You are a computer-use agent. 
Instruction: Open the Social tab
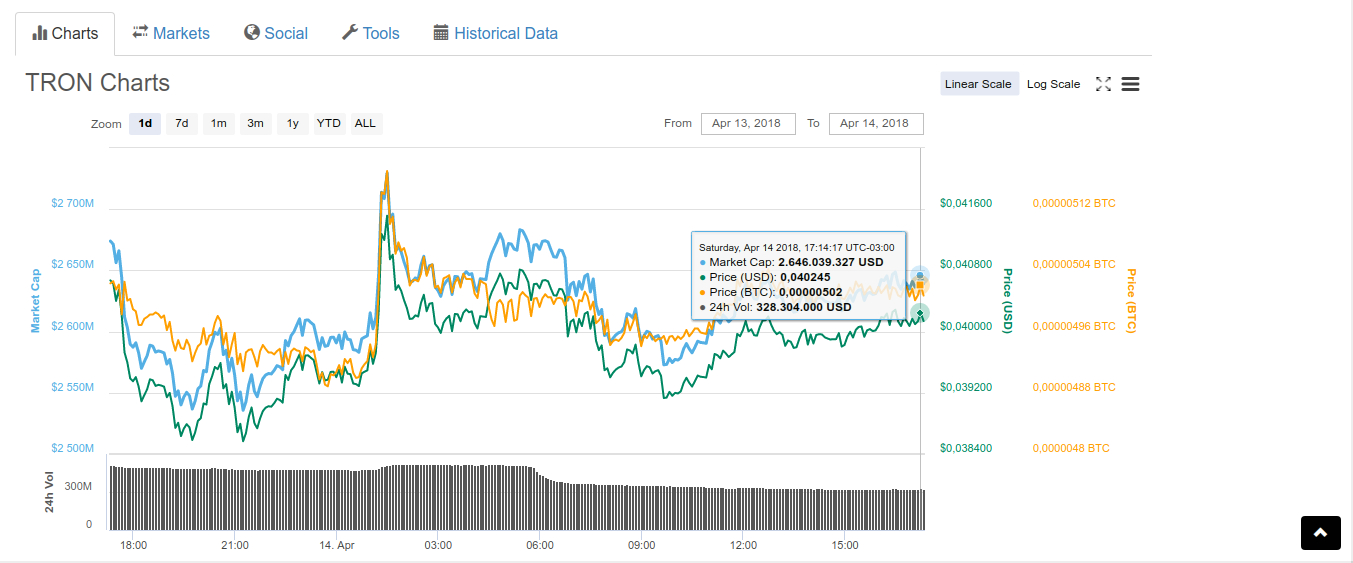tap(276, 33)
